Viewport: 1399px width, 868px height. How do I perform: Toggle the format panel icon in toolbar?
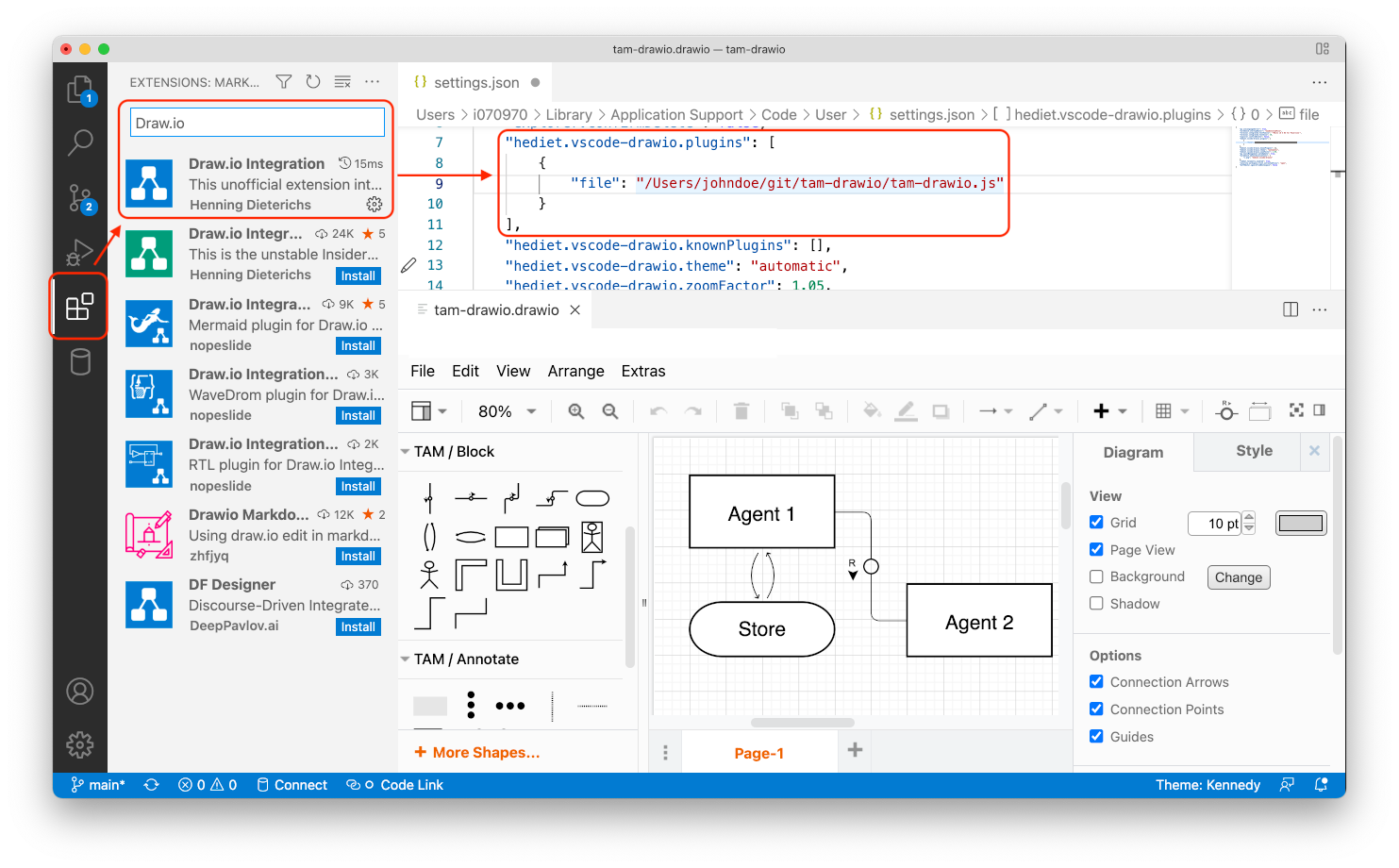click(x=1320, y=410)
